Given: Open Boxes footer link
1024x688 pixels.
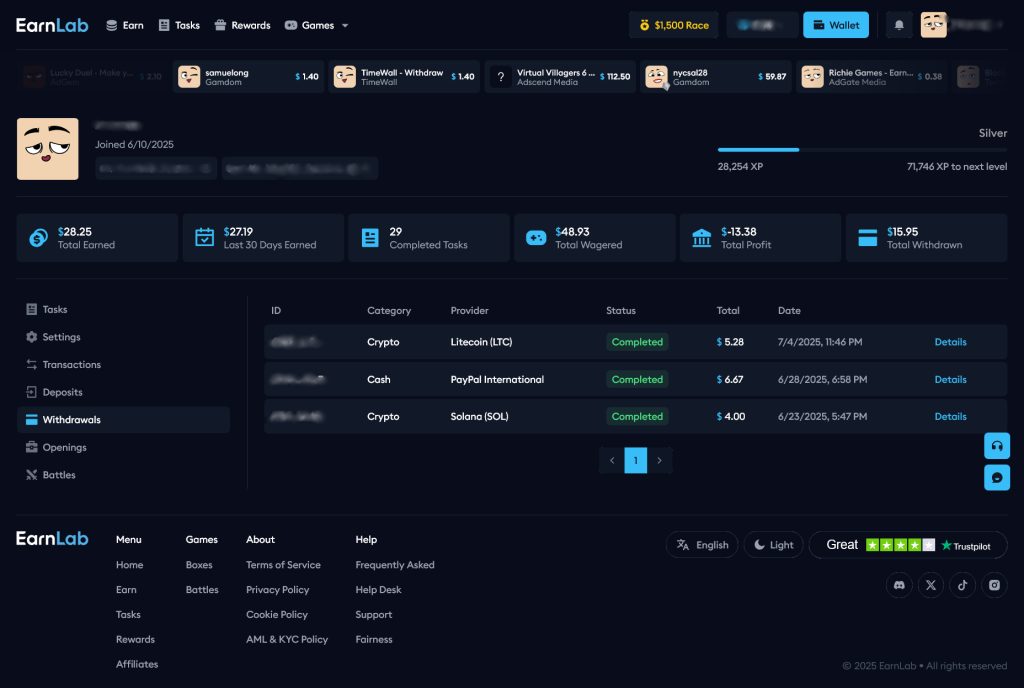Looking at the screenshot, I should click(199, 565).
